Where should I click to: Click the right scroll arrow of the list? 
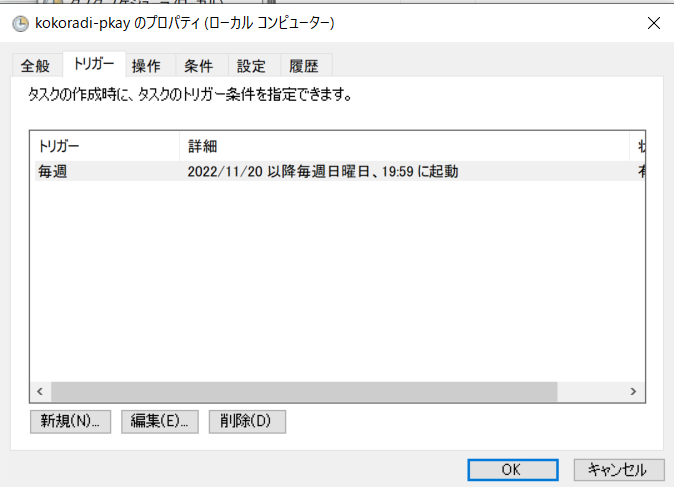pyautogui.click(x=633, y=392)
